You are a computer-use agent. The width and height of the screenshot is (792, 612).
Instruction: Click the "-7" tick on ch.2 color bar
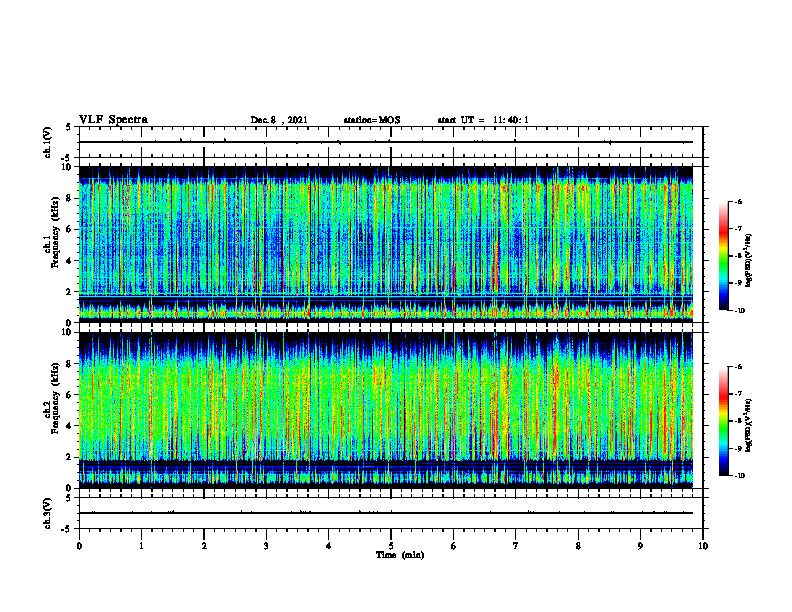pyautogui.click(x=738, y=394)
